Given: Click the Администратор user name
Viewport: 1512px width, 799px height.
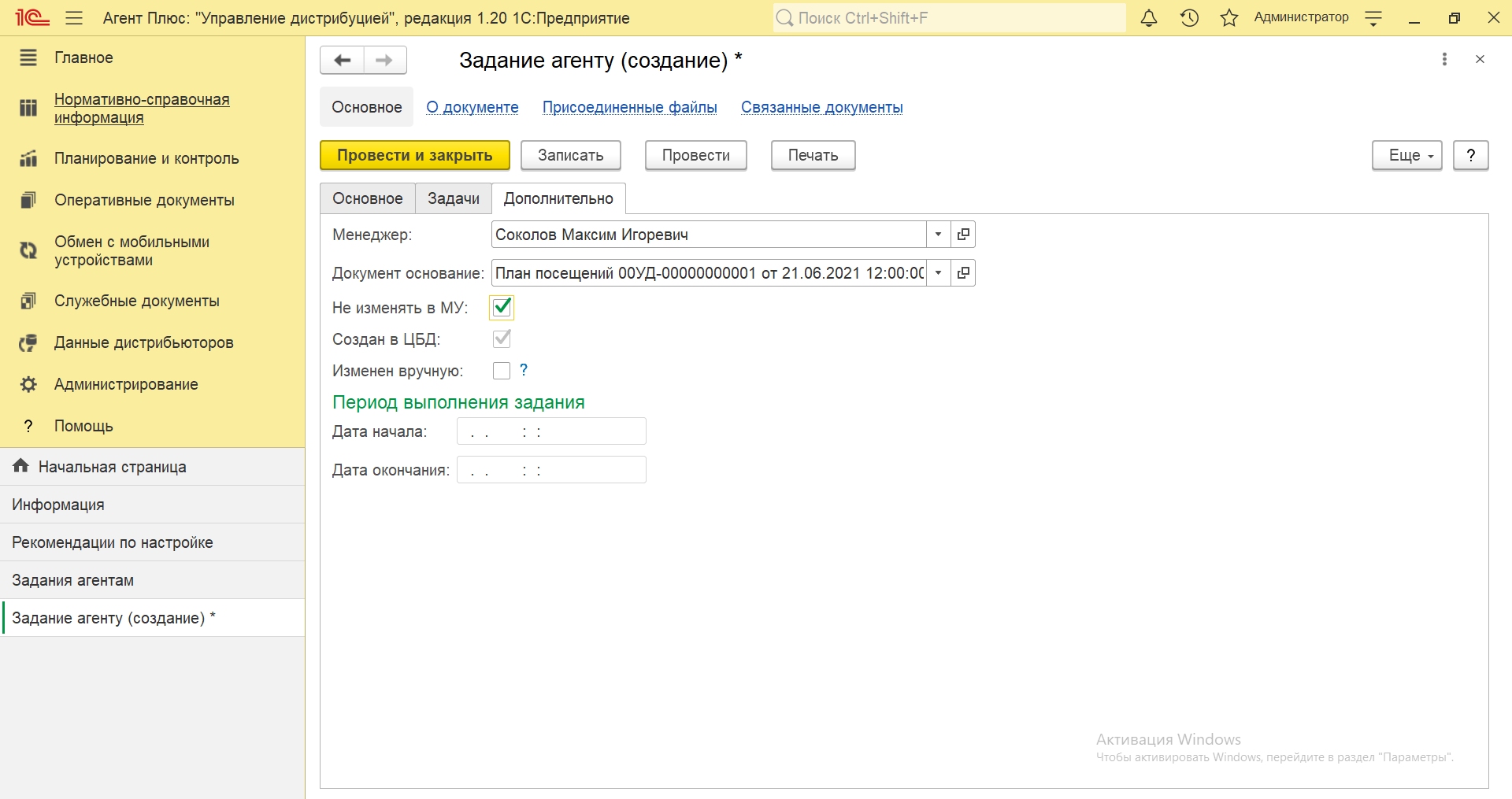Looking at the screenshot, I should tap(1301, 17).
